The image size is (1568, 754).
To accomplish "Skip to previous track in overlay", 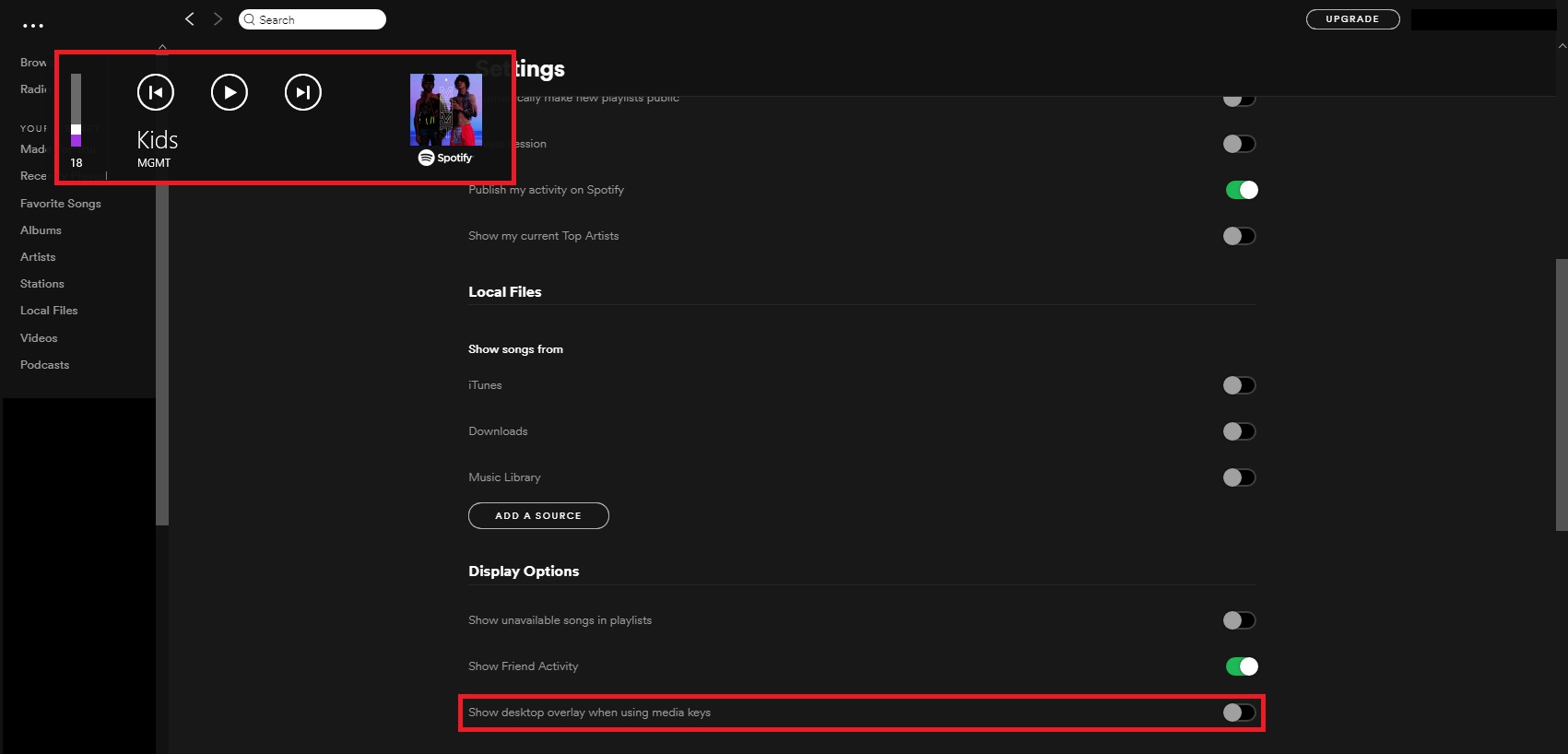I will pyautogui.click(x=156, y=92).
